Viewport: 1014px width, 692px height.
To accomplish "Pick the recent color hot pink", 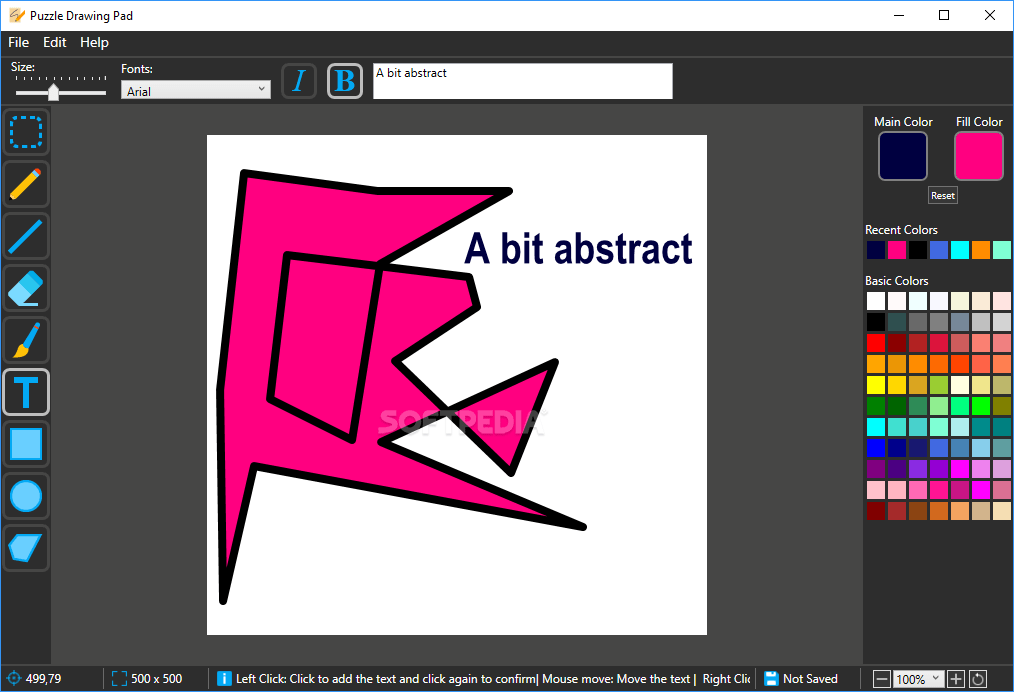I will tap(897, 250).
